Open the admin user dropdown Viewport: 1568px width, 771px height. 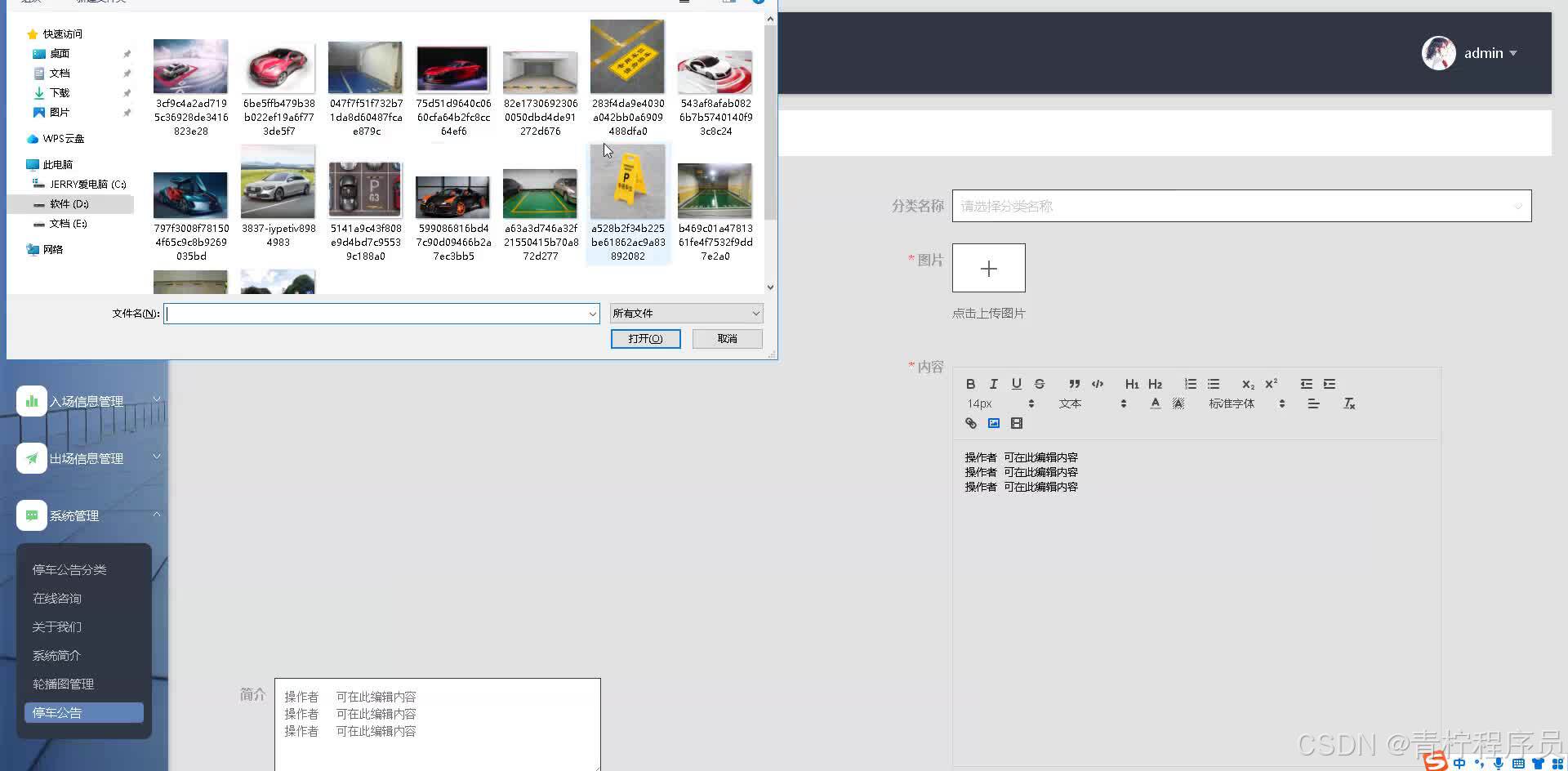[1471, 53]
